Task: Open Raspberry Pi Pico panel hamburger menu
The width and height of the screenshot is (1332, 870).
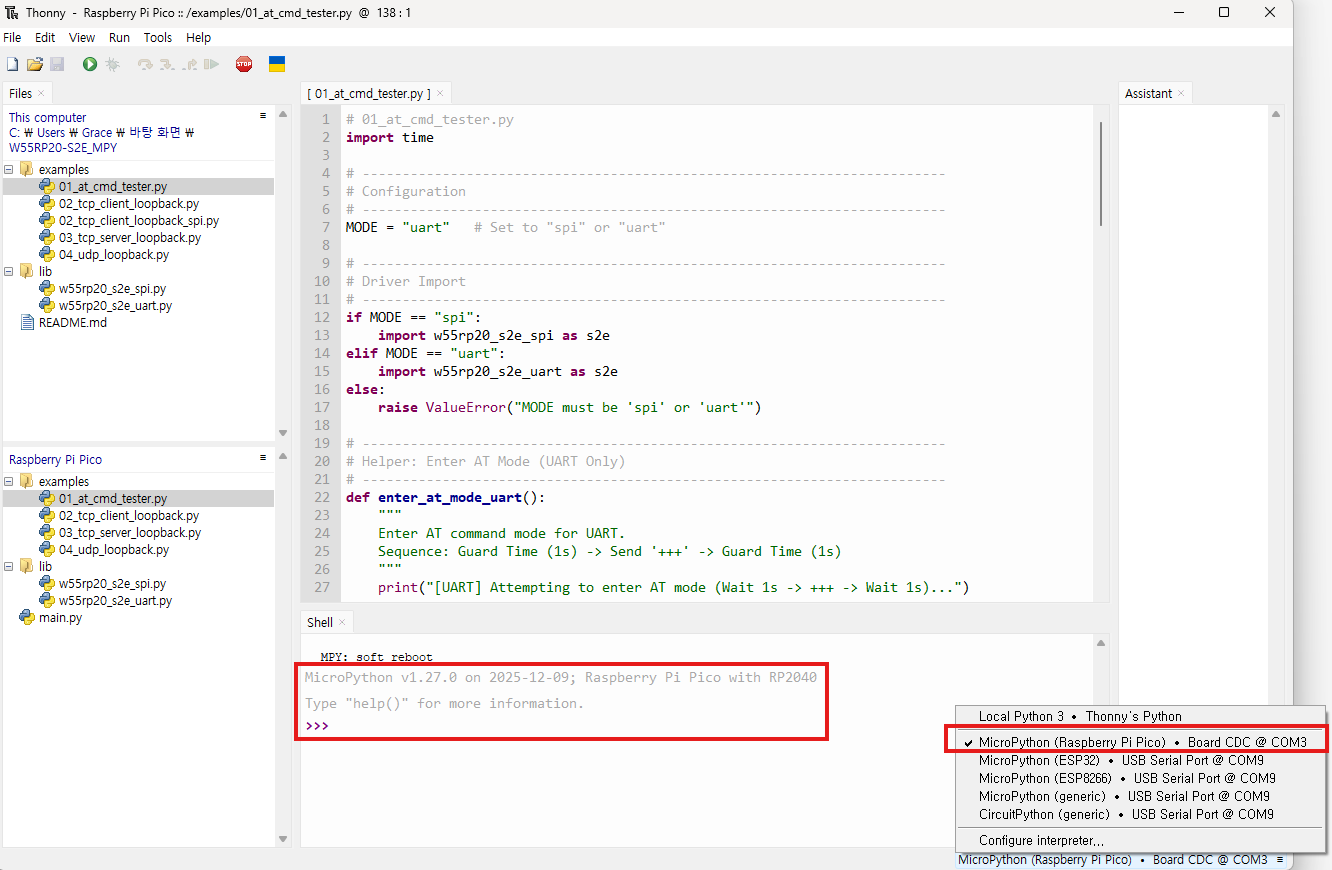Action: pyautogui.click(x=263, y=458)
